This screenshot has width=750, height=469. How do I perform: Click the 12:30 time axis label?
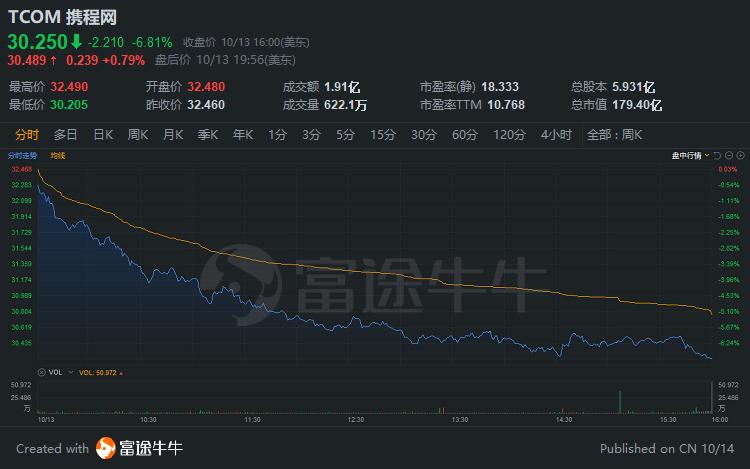click(356, 420)
